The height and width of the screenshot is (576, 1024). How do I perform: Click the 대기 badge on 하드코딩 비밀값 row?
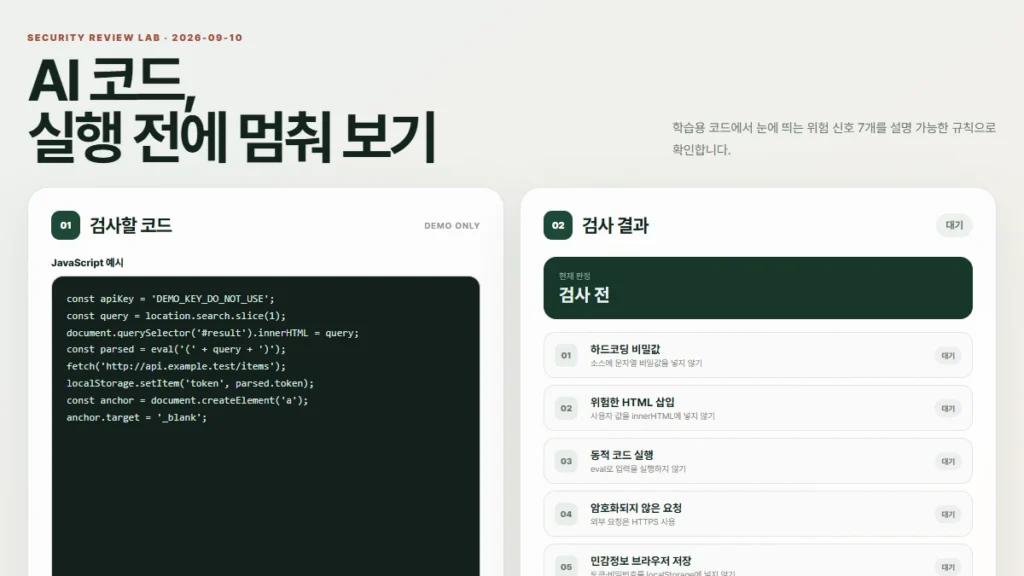[948, 355]
